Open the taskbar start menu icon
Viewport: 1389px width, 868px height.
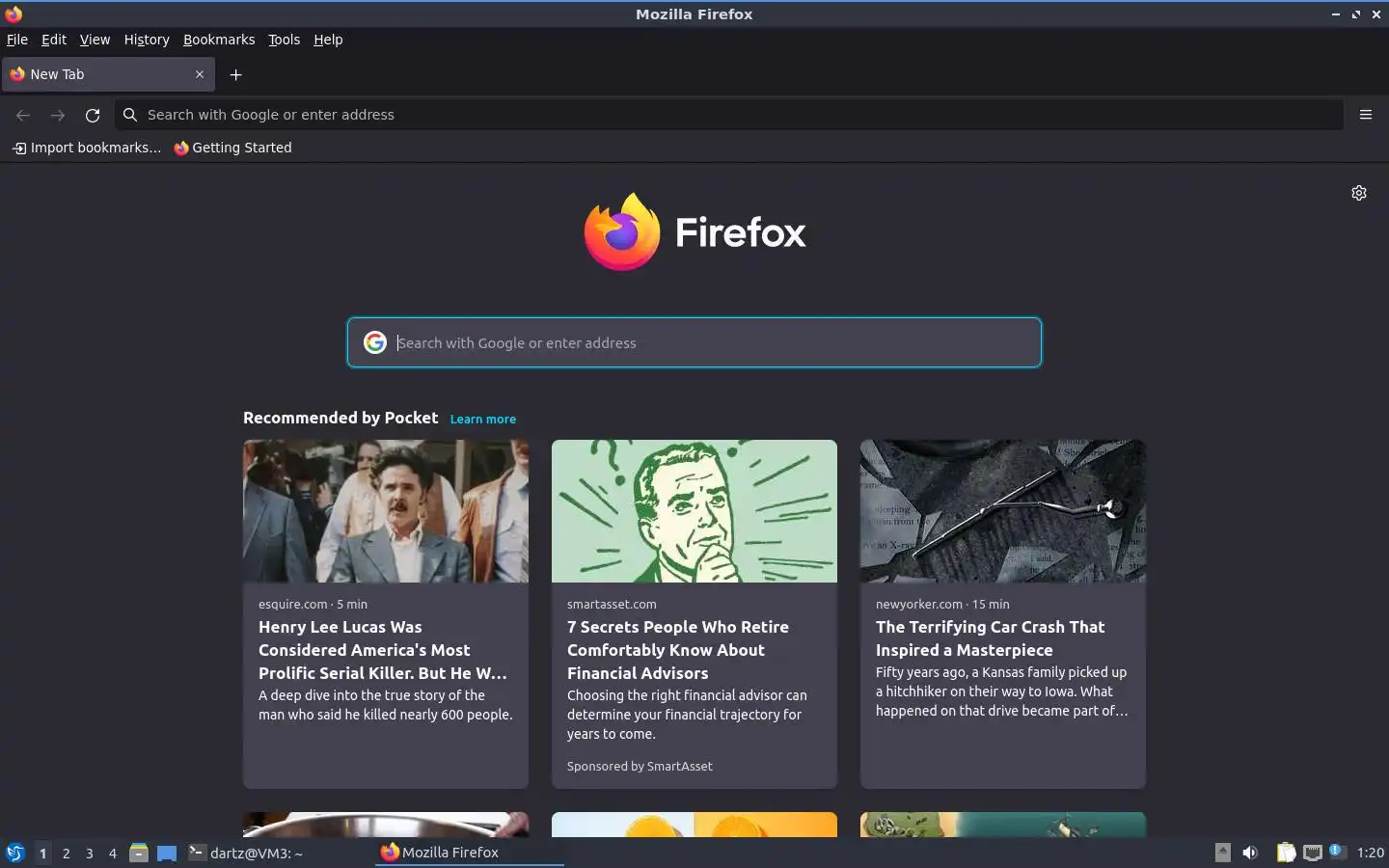[15, 853]
